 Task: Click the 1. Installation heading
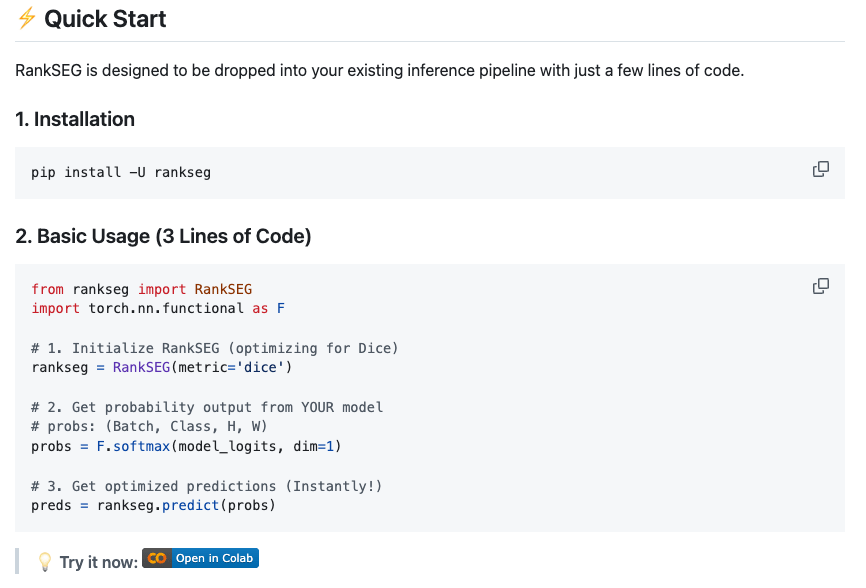75,119
